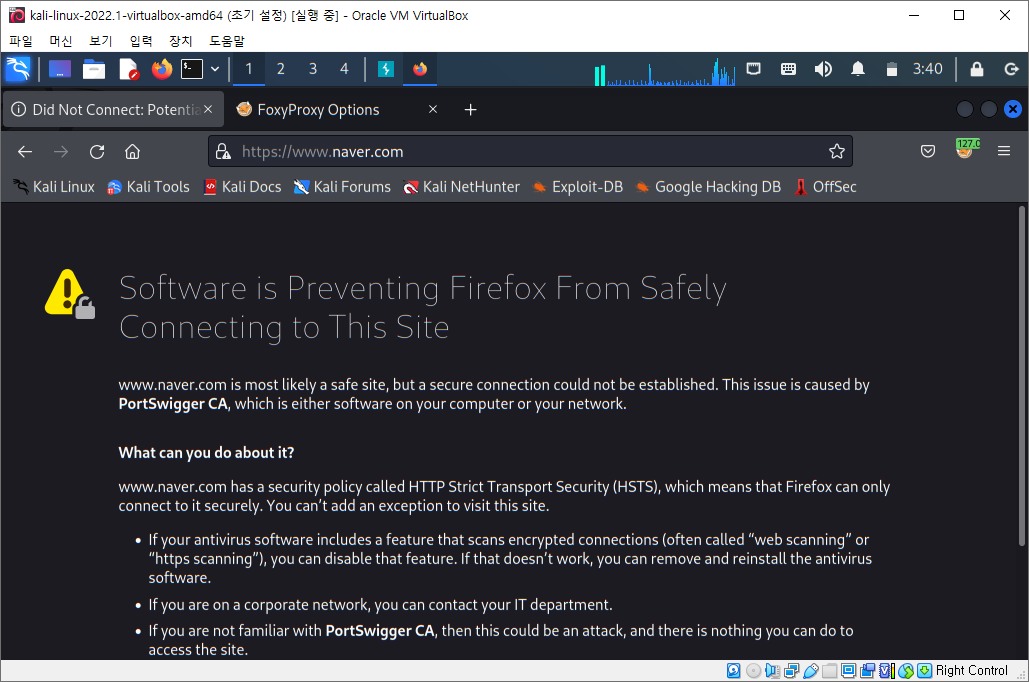Image resolution: width=1029 pixels, height=682 pixels.
Task: Open terminal emulator from the panel
Action: 192,69
